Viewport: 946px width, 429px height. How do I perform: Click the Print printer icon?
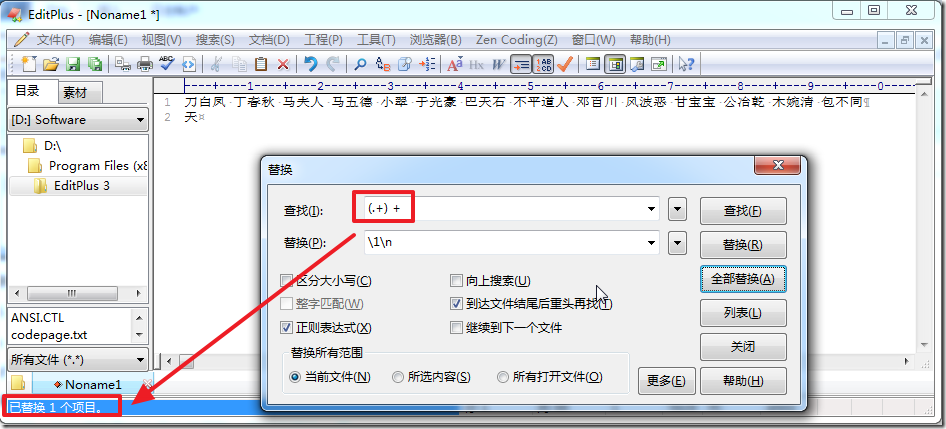145,64
